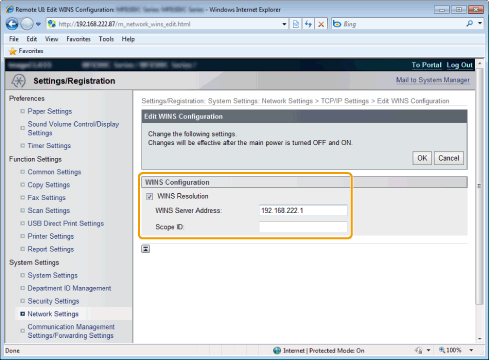
Task: Click the TCP/IP Settings breadcrumb link
Action: (x=345, y=101)
